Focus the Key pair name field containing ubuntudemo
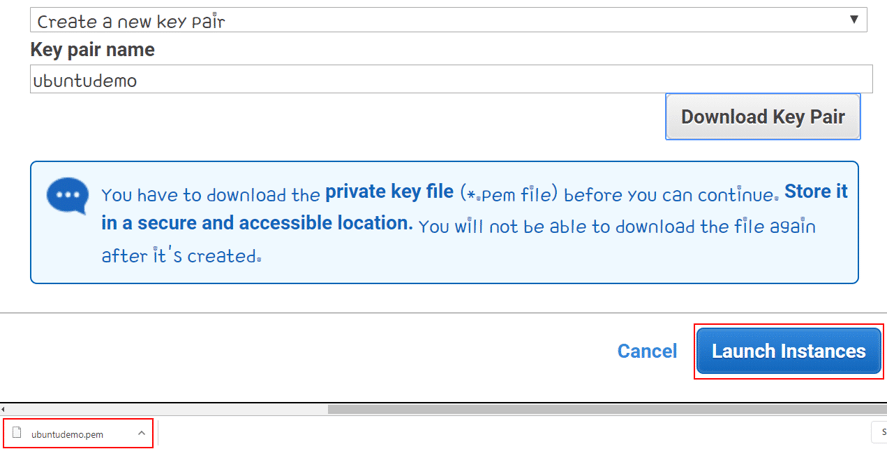Screen dimensions: 887x449 (451, 79)
